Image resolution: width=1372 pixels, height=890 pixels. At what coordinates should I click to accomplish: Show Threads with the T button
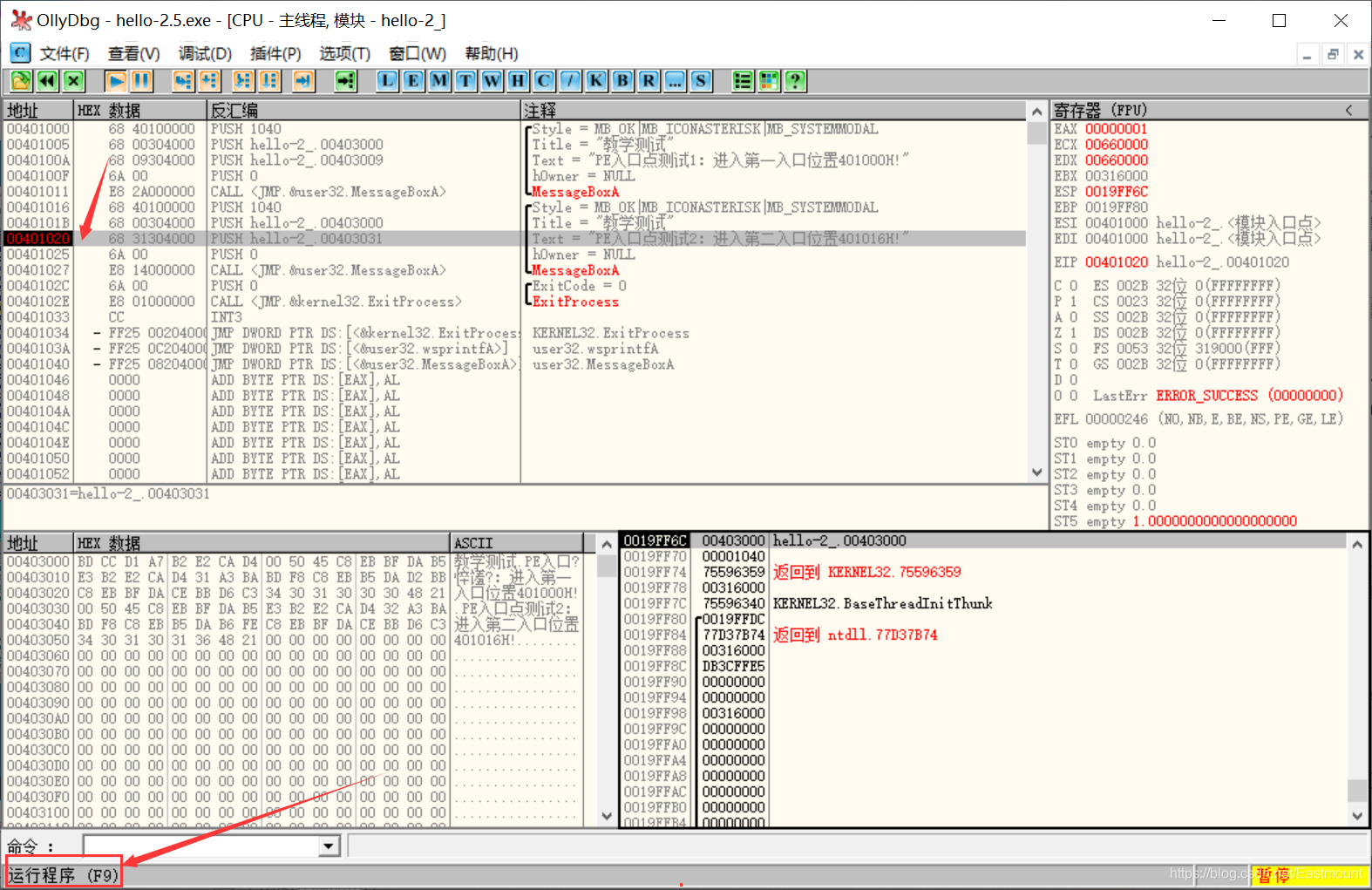465,81
